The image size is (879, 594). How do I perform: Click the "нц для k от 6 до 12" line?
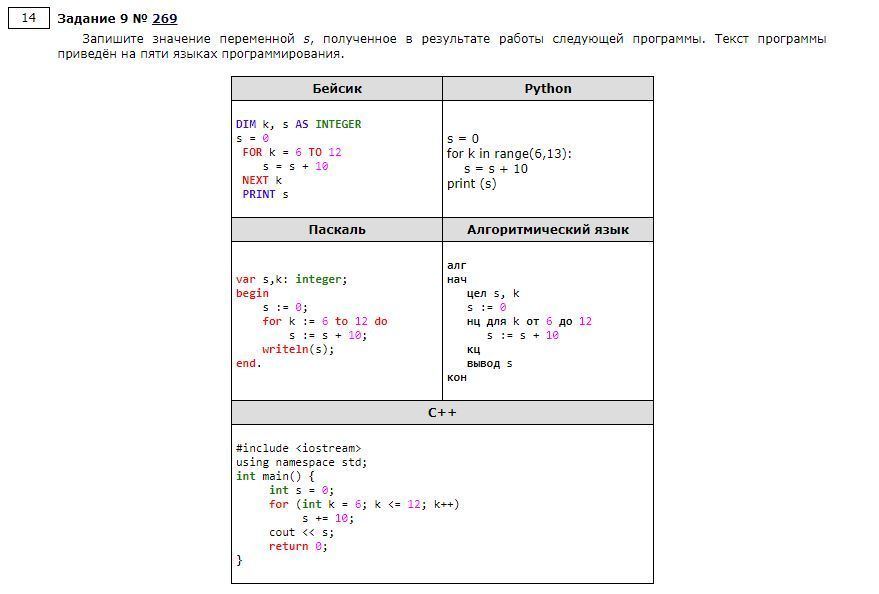click(x=529, y=322)
